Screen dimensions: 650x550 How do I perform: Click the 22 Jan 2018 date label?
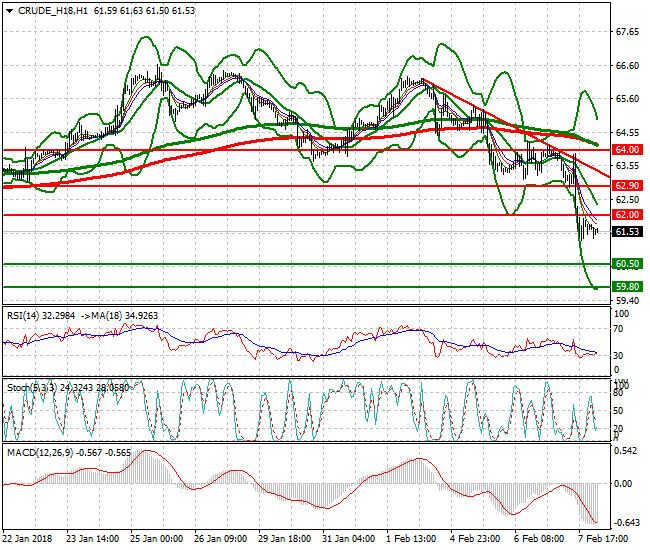27,539
